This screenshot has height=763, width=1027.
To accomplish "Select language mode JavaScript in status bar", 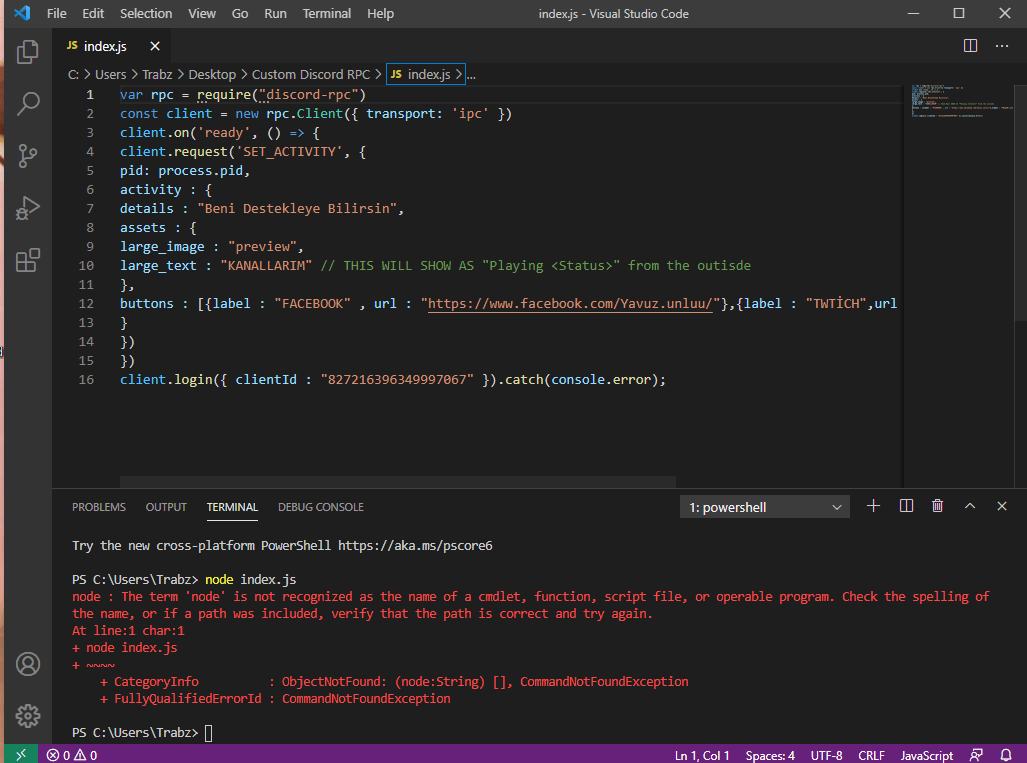I will [x=926, y=755].
